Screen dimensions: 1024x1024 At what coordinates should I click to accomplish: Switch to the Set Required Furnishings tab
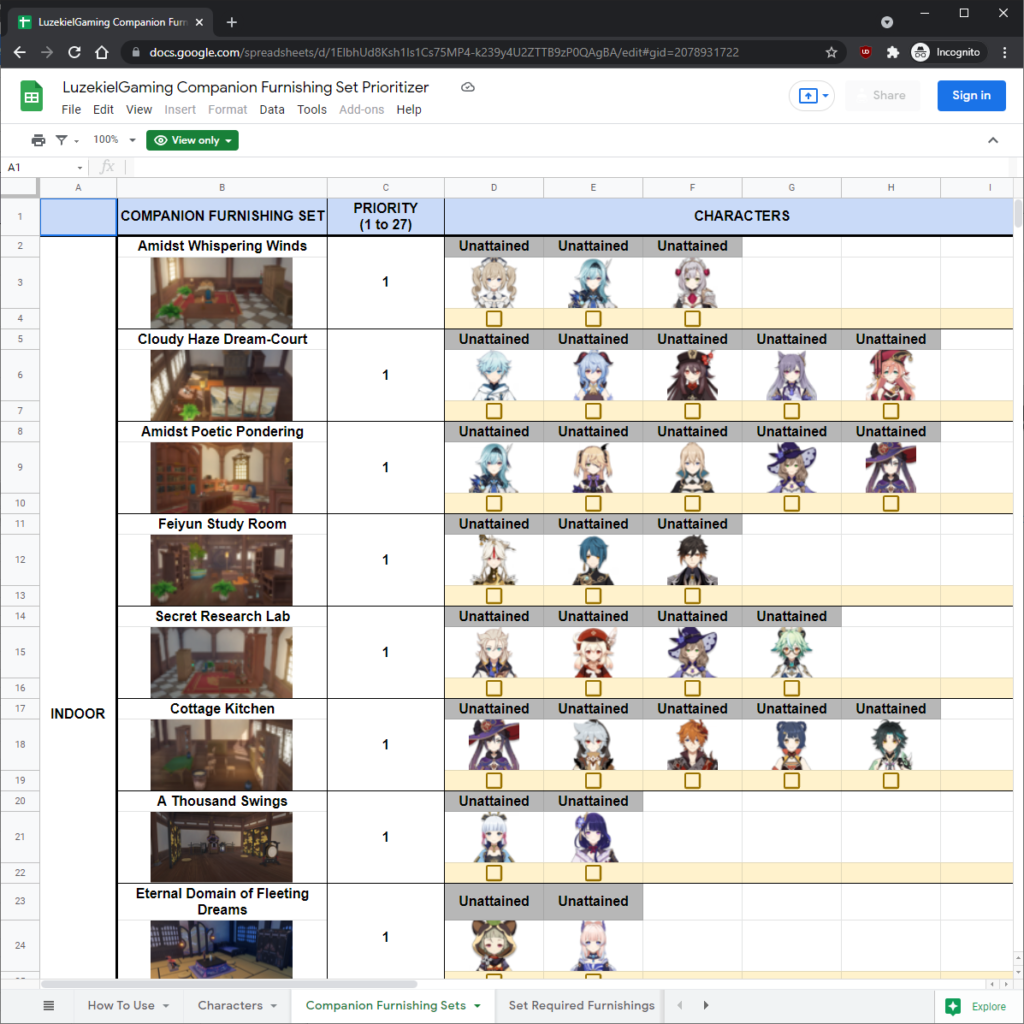point(581,1005)
